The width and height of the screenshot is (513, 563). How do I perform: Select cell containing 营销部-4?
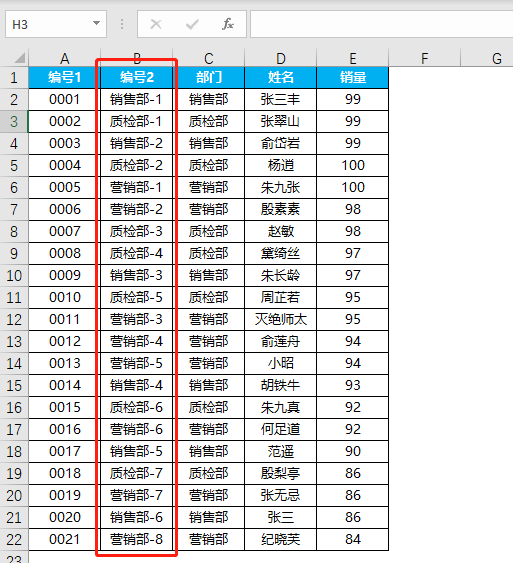(137, 341)
